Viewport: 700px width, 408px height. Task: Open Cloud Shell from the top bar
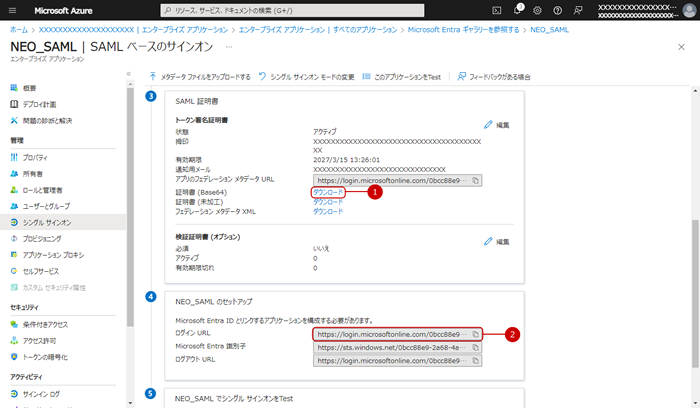pos(496,10)
